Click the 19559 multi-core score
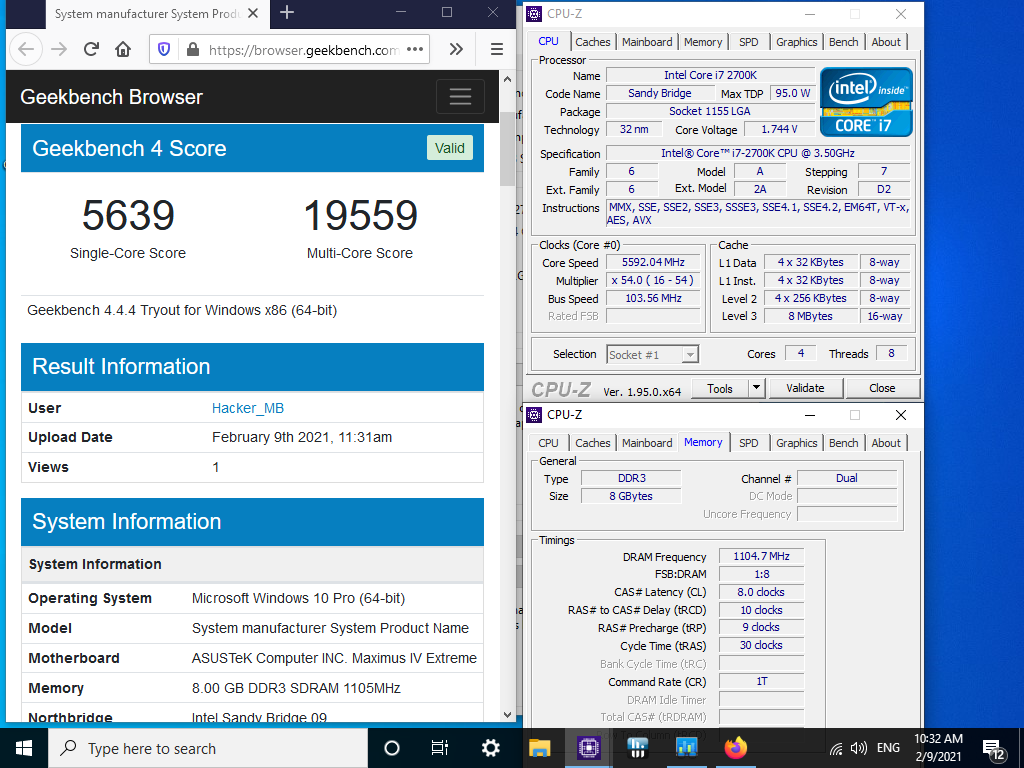Screen dimensions: 1024x768 pyautogui.click(x=360, y=216)
